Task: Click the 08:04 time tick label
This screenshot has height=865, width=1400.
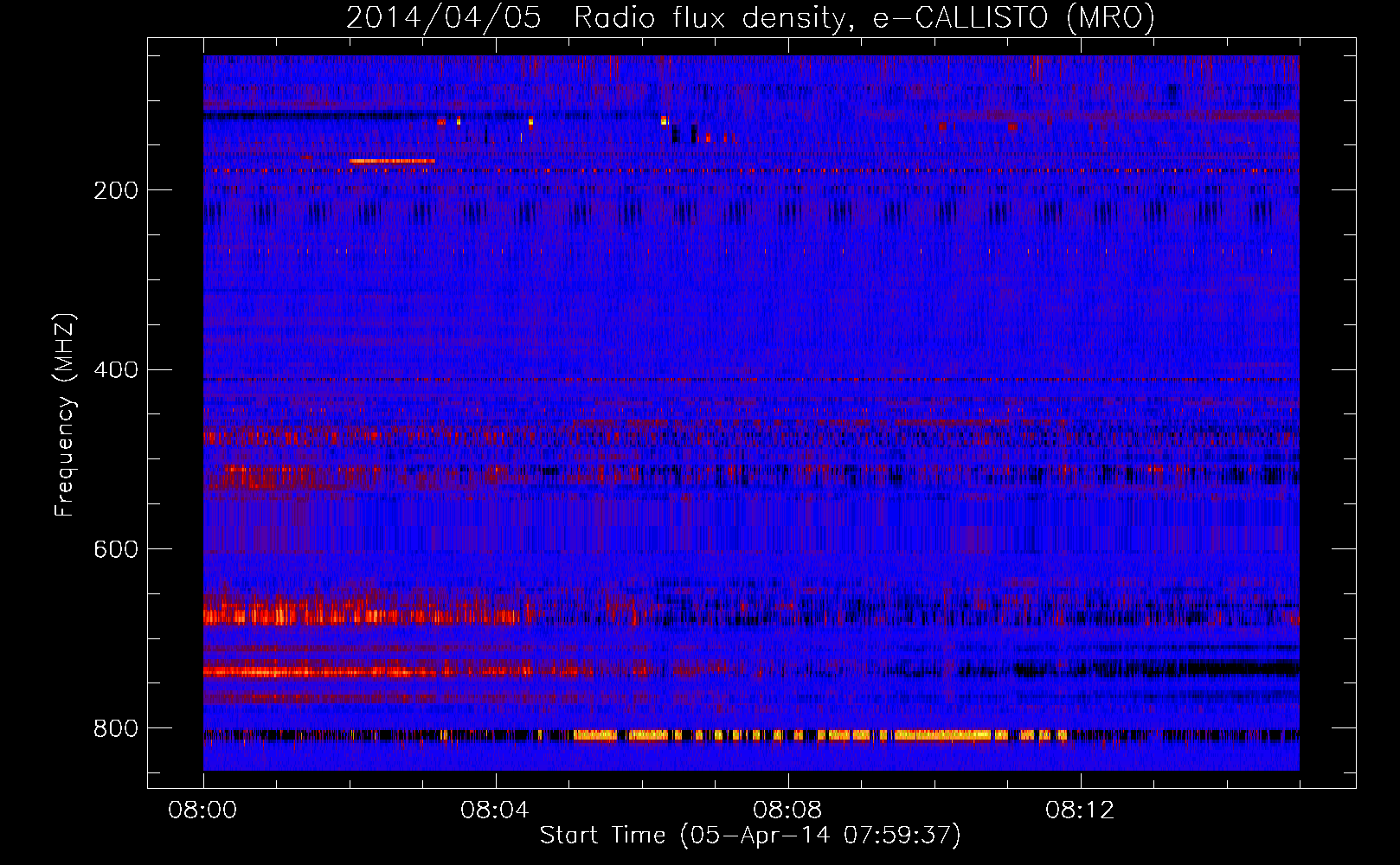Action: [x=495, y=811]
